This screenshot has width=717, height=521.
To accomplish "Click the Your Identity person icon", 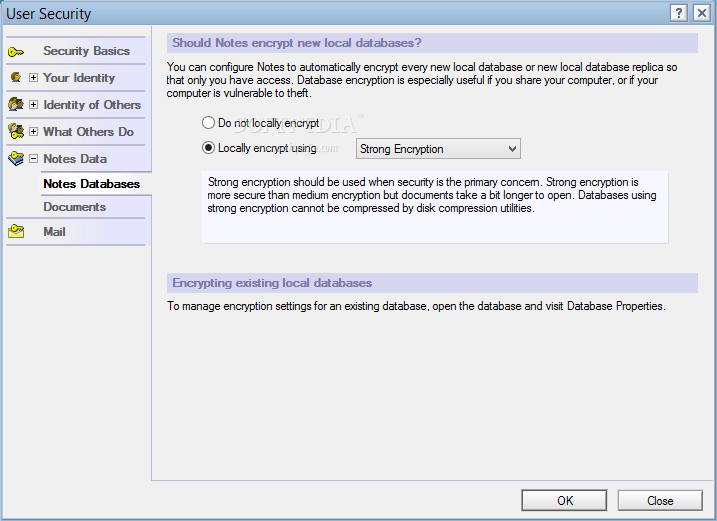I will point(16,77).
